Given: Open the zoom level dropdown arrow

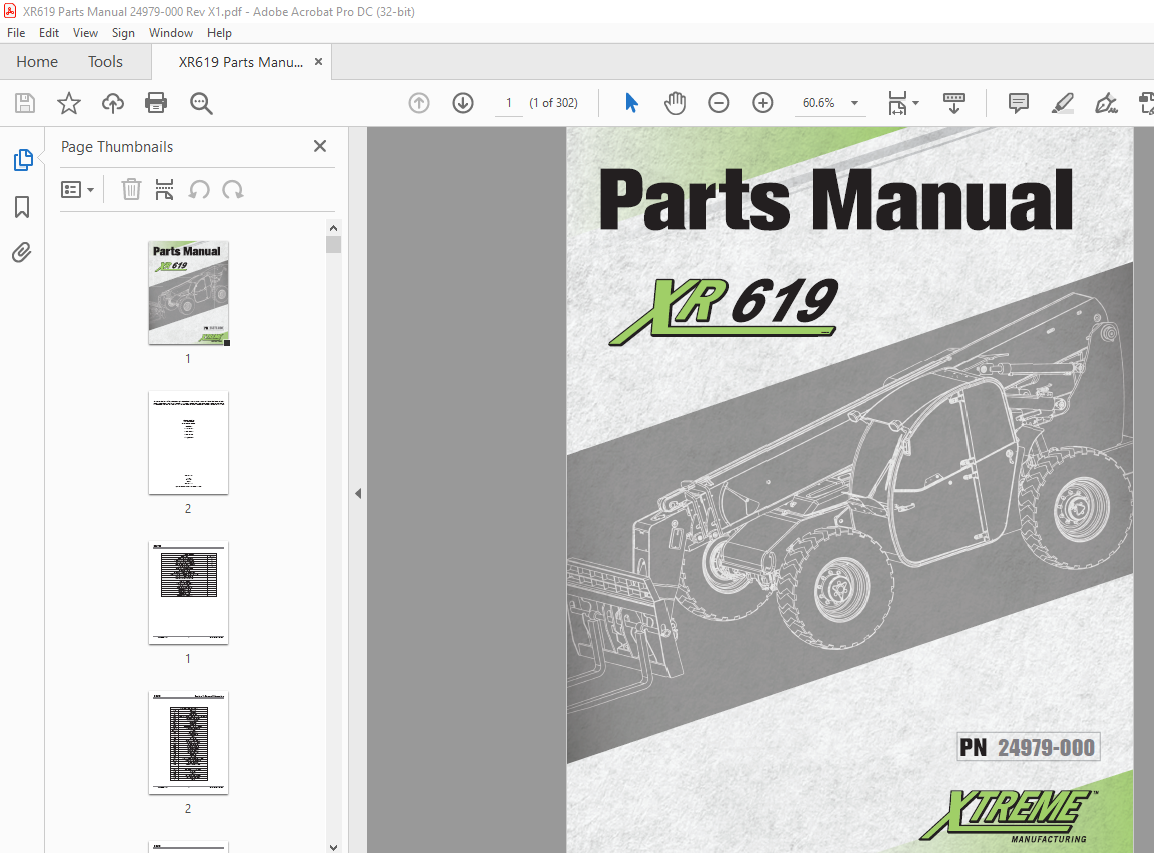Looking at the screenshot, I should click(x=854, y=103).
